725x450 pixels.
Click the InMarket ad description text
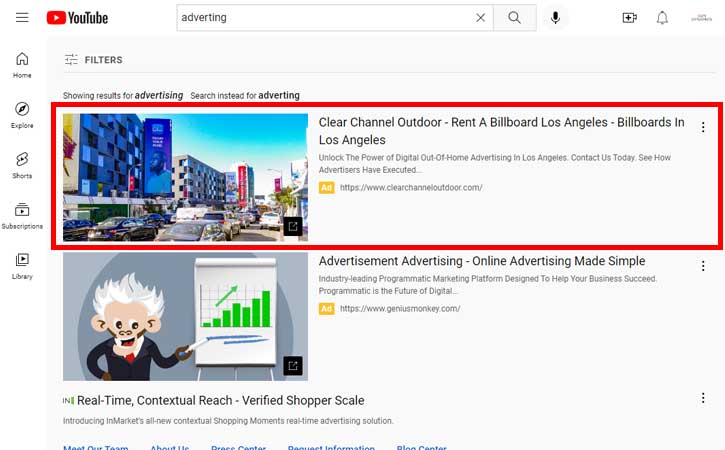pyautogui.click(x=228, y=421)
